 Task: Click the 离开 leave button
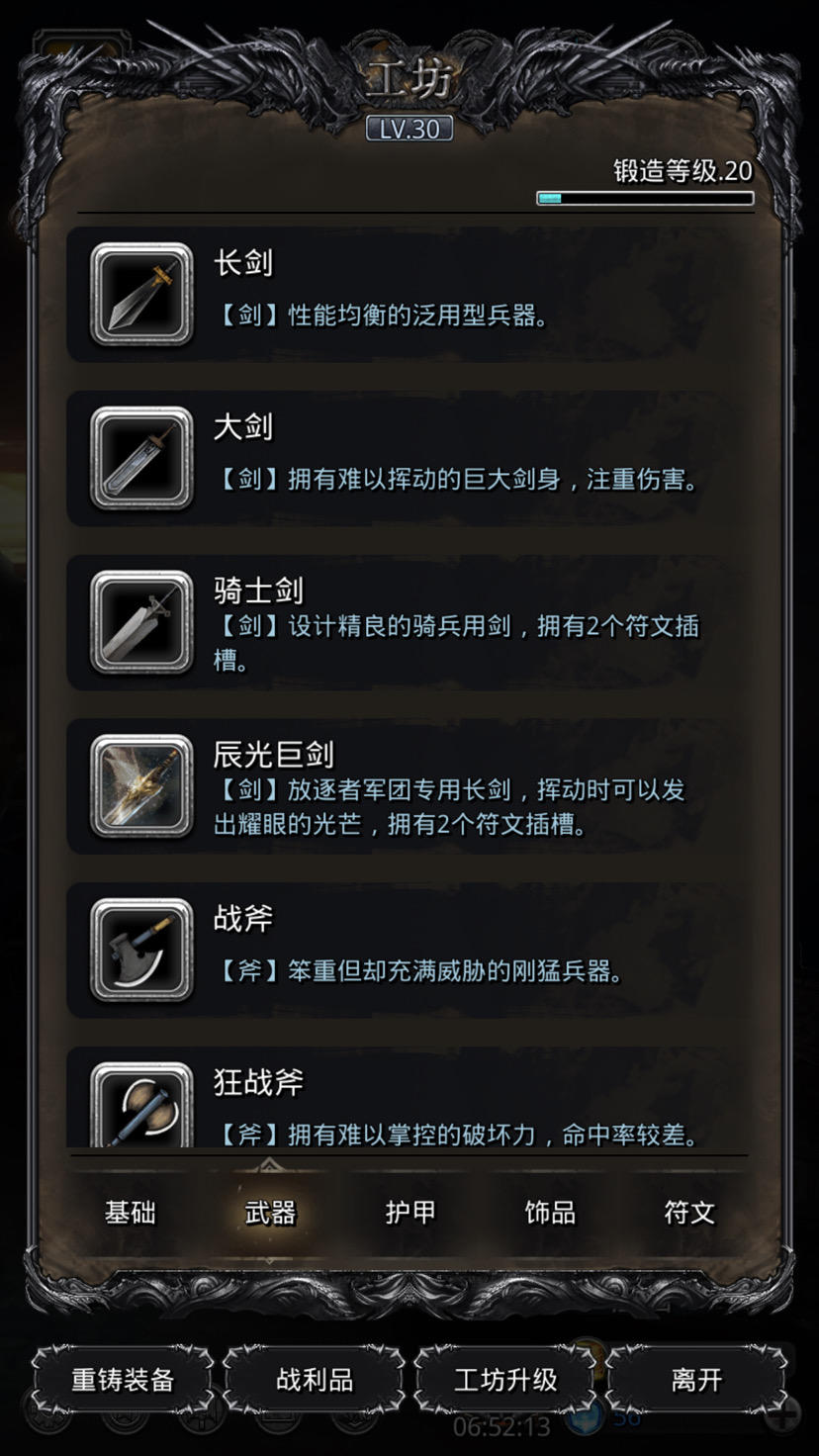696,1380
